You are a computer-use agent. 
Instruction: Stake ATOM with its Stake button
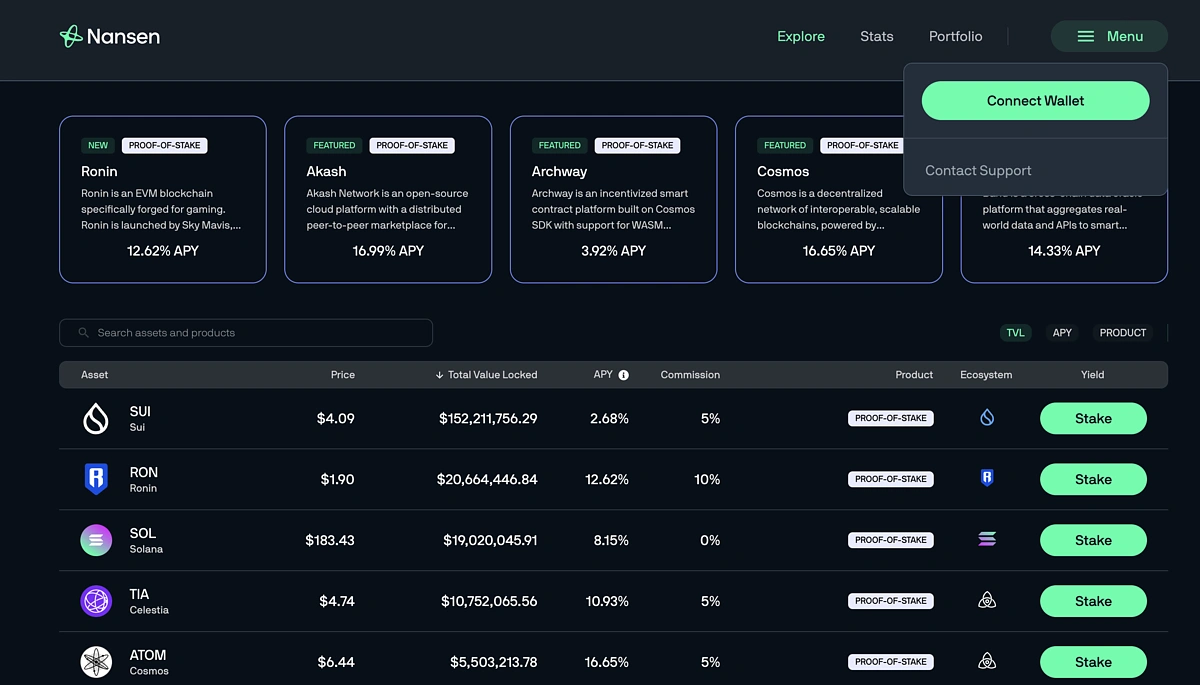1093,662
